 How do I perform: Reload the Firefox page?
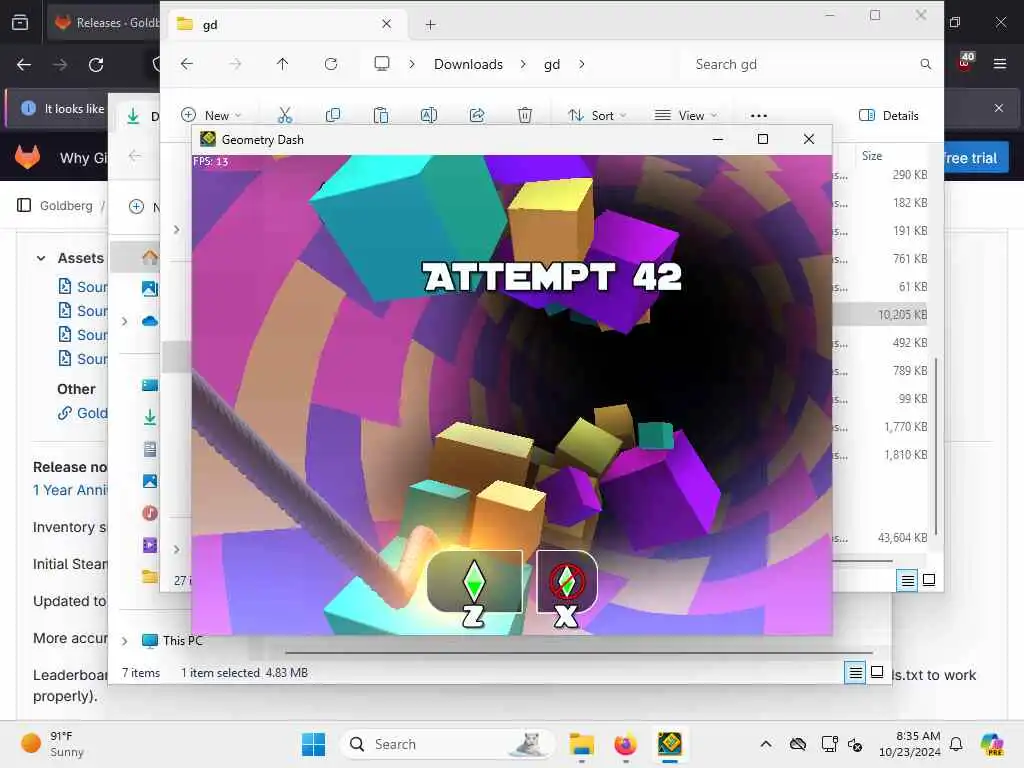point(96,65)
